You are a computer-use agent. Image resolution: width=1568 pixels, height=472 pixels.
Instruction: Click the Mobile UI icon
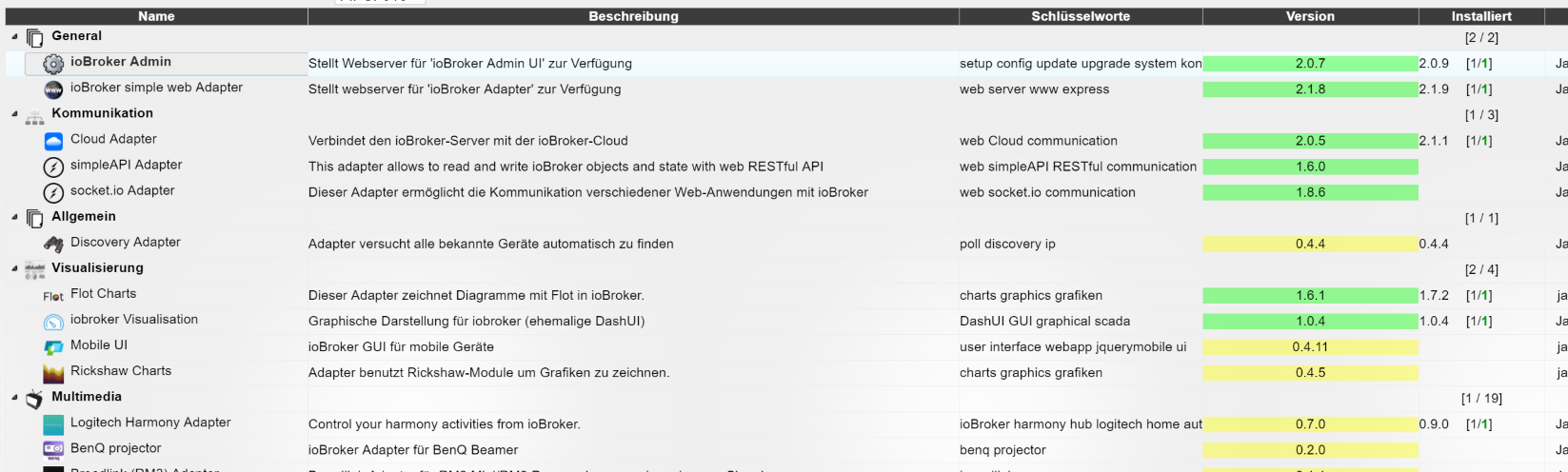click(x=53, y=347)
